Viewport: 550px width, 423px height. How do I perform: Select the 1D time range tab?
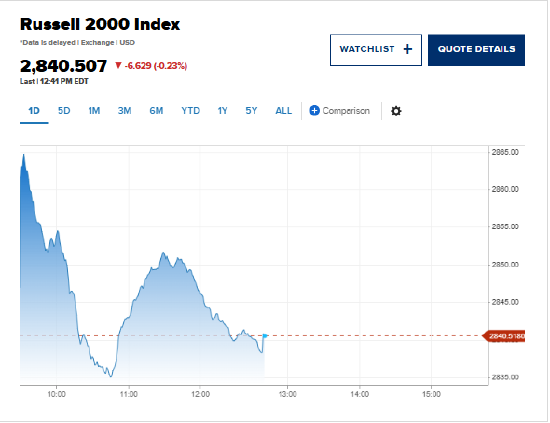[34, 111]
